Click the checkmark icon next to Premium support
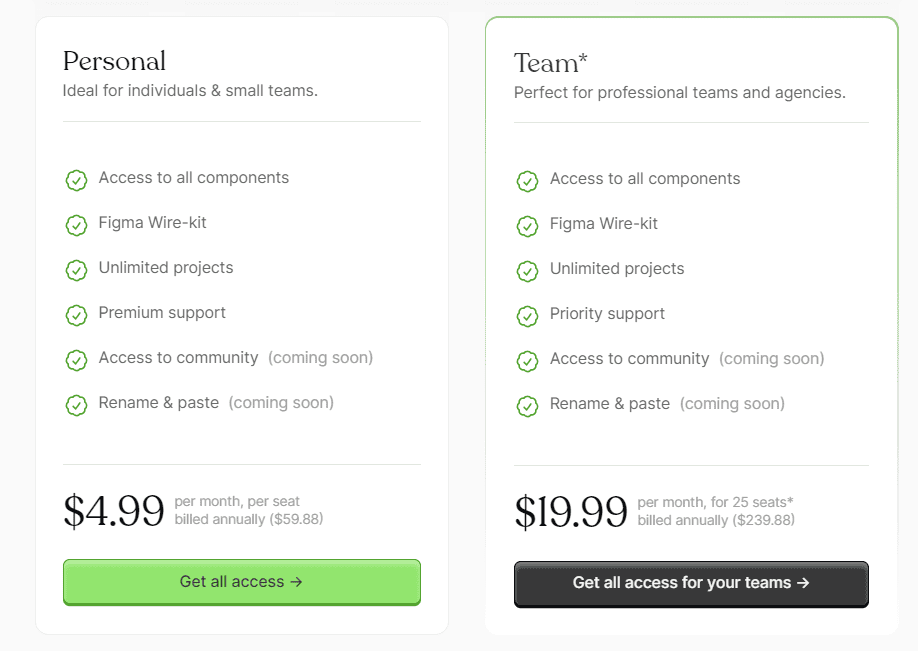 tap(77, 314)
